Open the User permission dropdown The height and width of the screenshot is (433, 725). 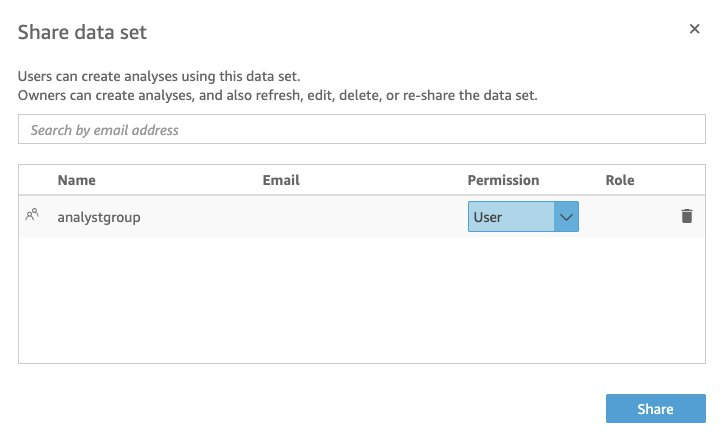pyautogui.click(x=523, y=216)
